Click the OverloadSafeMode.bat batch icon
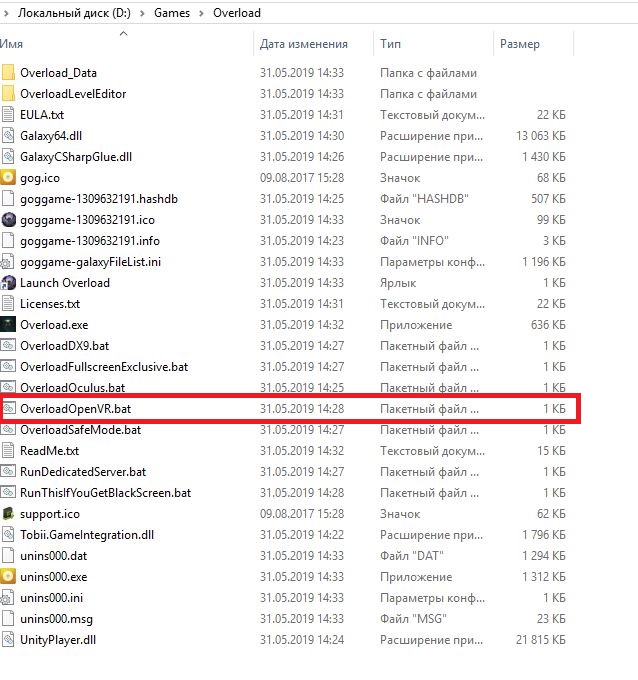Screen dimensions: 638x680 [8, 430]
